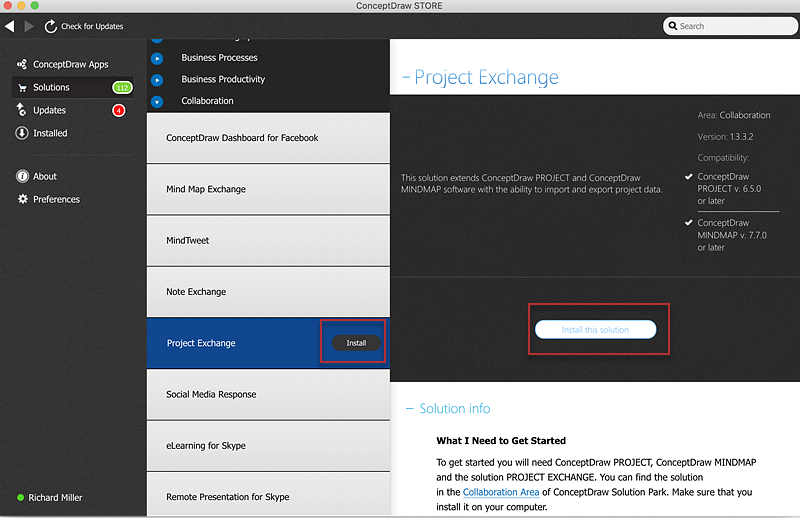Click the Updates icon in sidebar

pyautogui.click(x=21, y=110)
